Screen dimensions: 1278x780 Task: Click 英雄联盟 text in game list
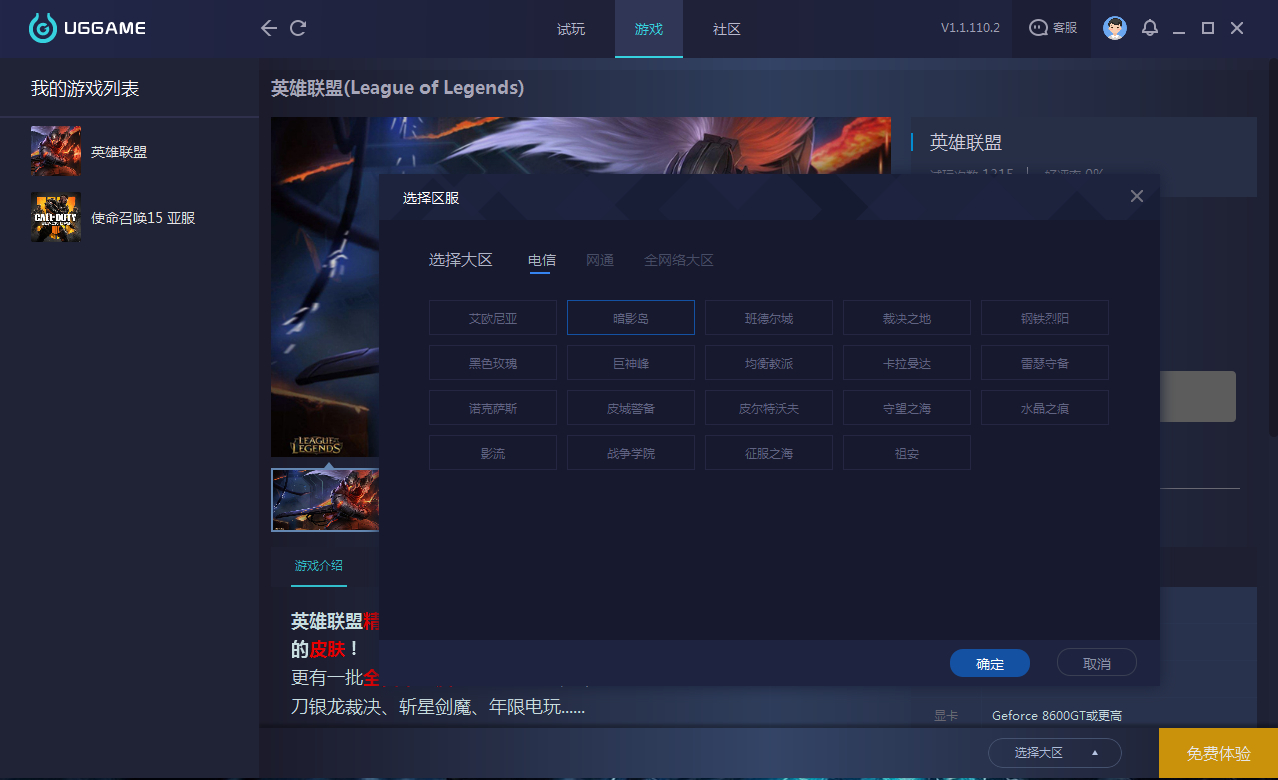coord(119,152)
